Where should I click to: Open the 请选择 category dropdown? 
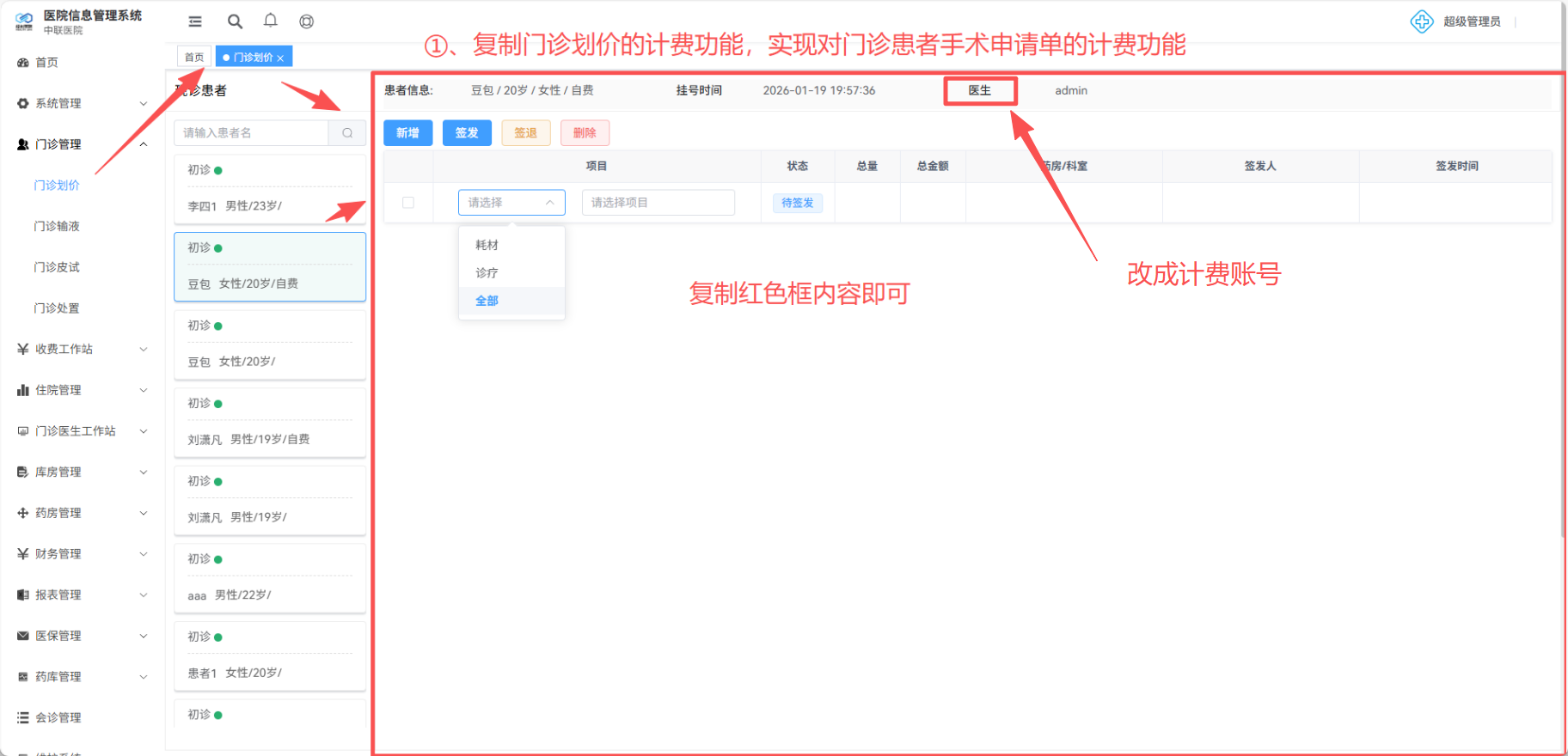pos(511,203)
